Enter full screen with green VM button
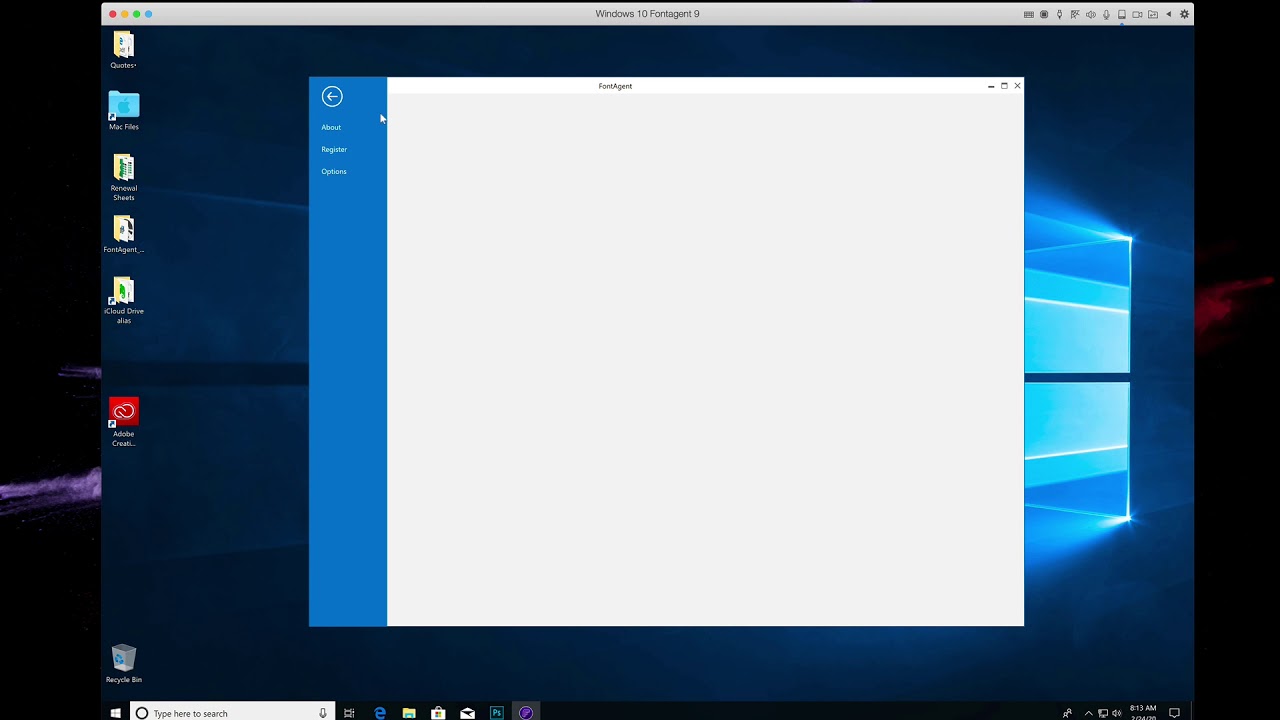 pos(137,14)
